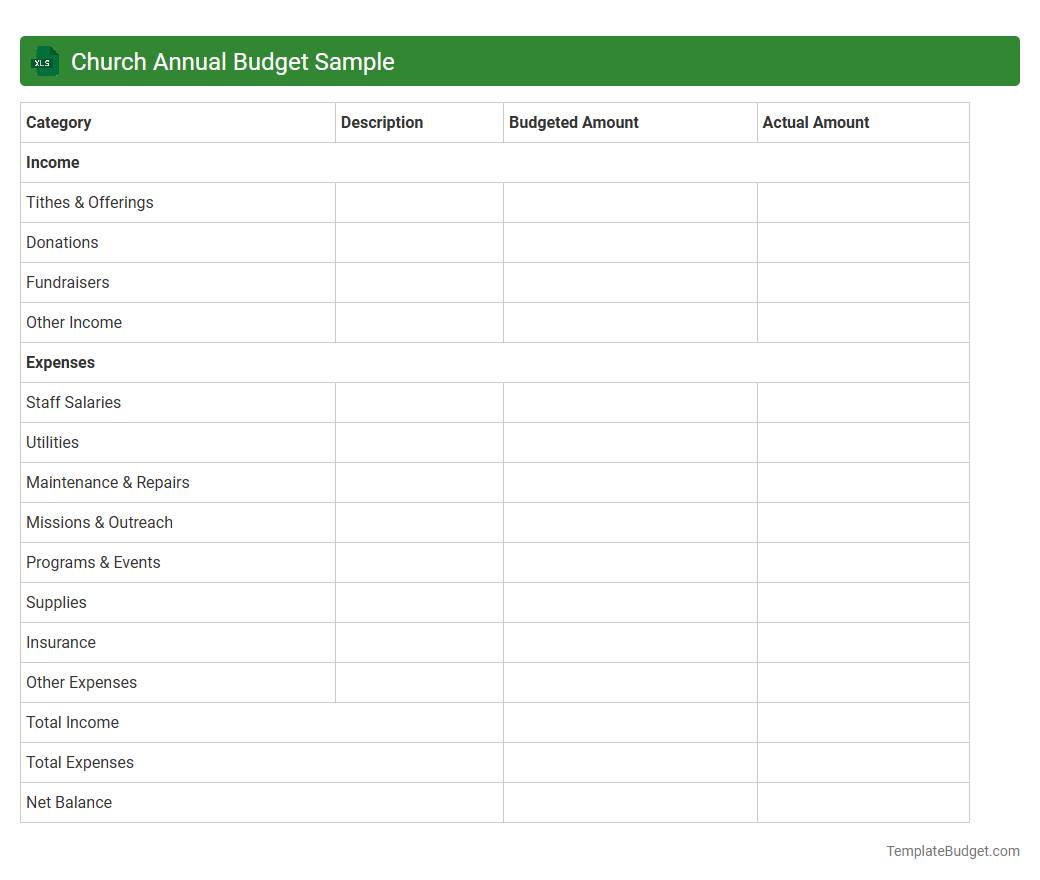
Task: Select the Missions & Outreach row
Action: coord(99,522)
